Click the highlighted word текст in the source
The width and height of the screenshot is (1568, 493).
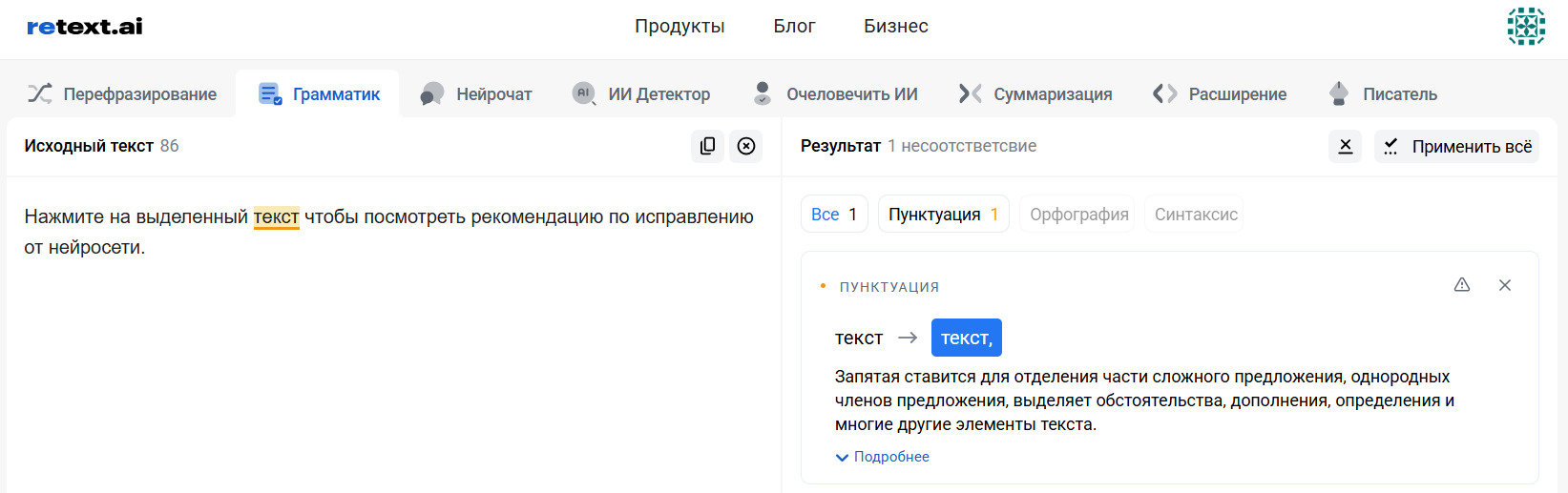pos(276,217)
